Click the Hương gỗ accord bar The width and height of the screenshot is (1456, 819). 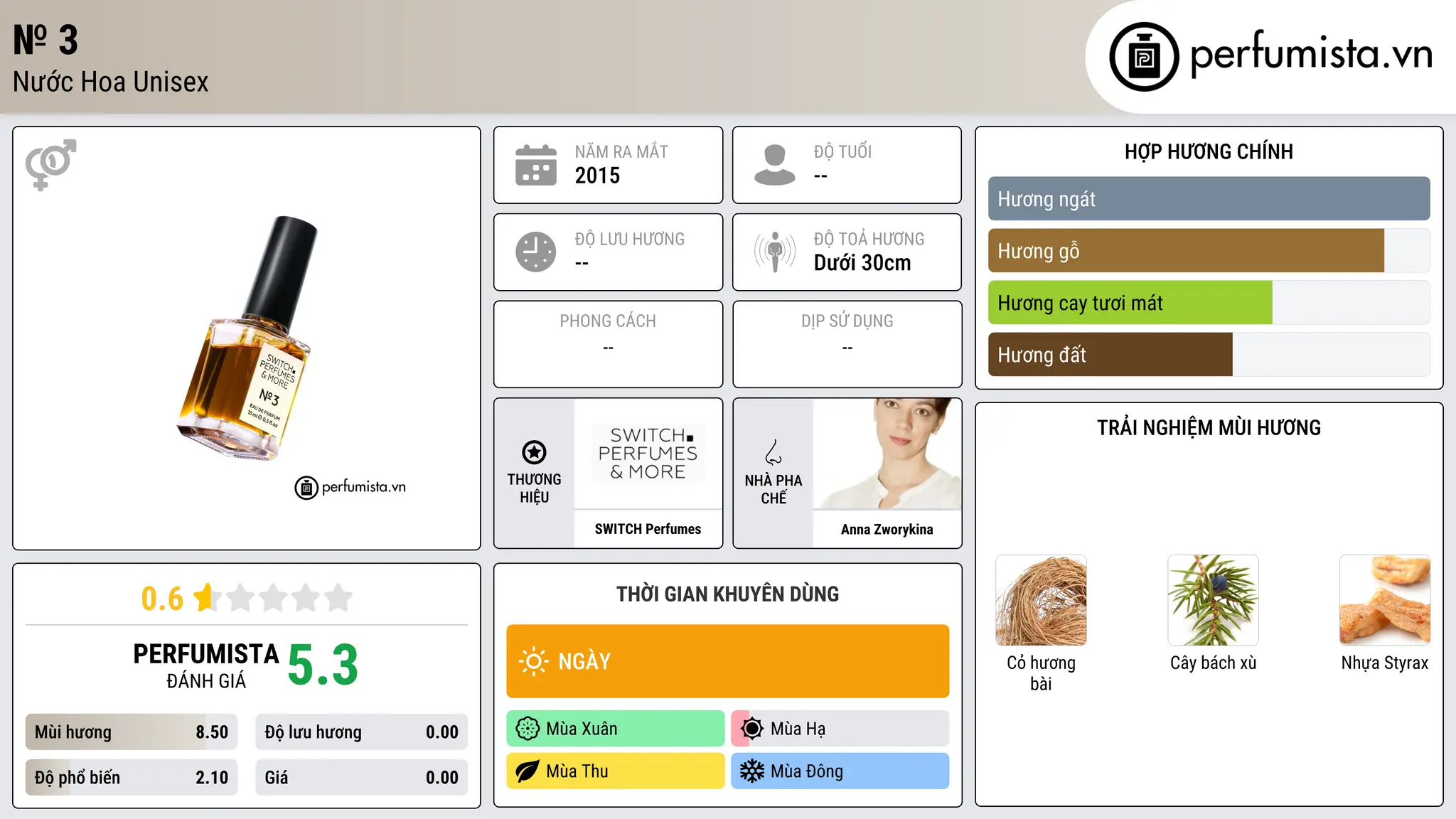pos(1209,251)
